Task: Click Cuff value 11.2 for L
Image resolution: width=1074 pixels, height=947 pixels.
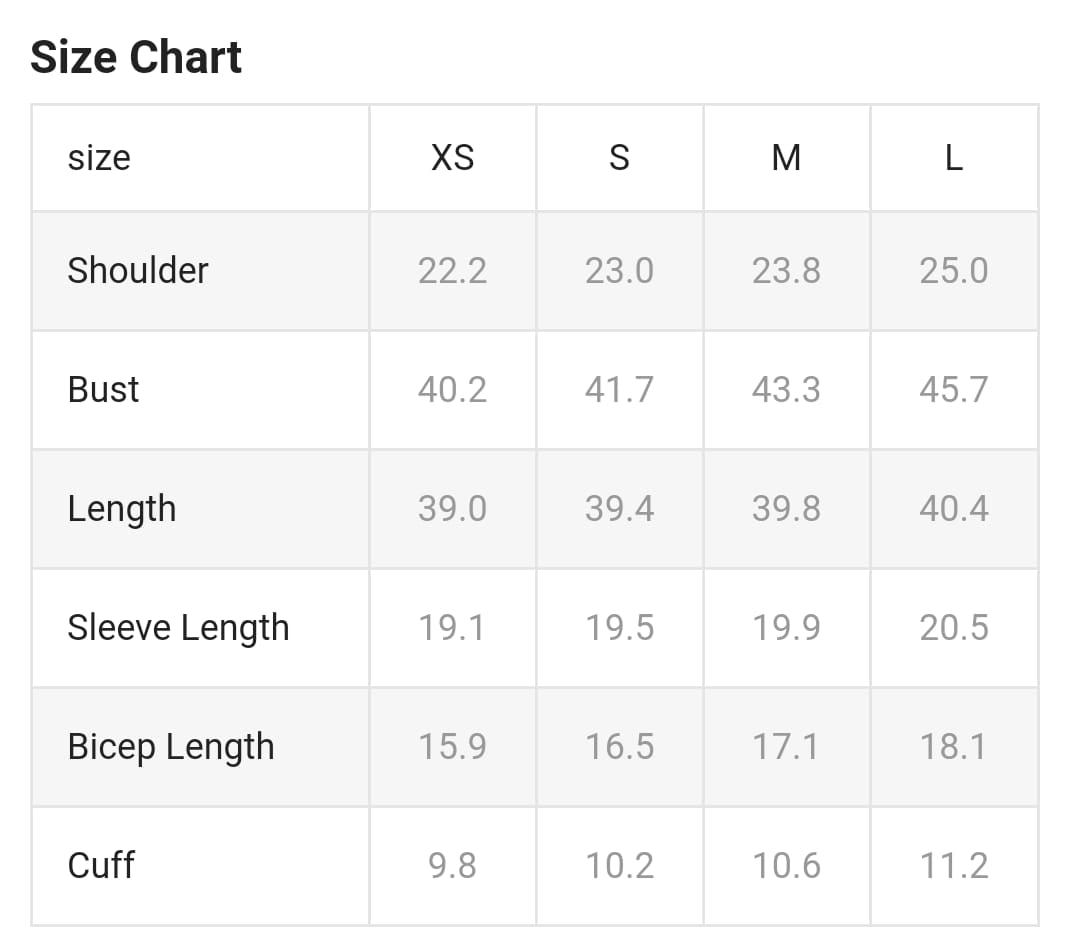Action: (x=953, y=865)
